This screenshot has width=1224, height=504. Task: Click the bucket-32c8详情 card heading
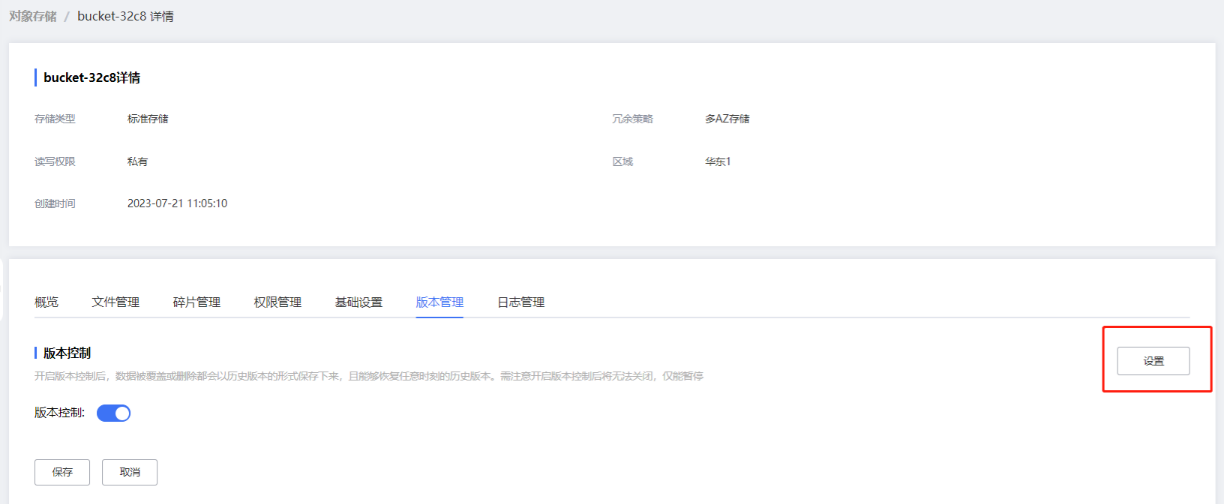click(x=91, y=77)
